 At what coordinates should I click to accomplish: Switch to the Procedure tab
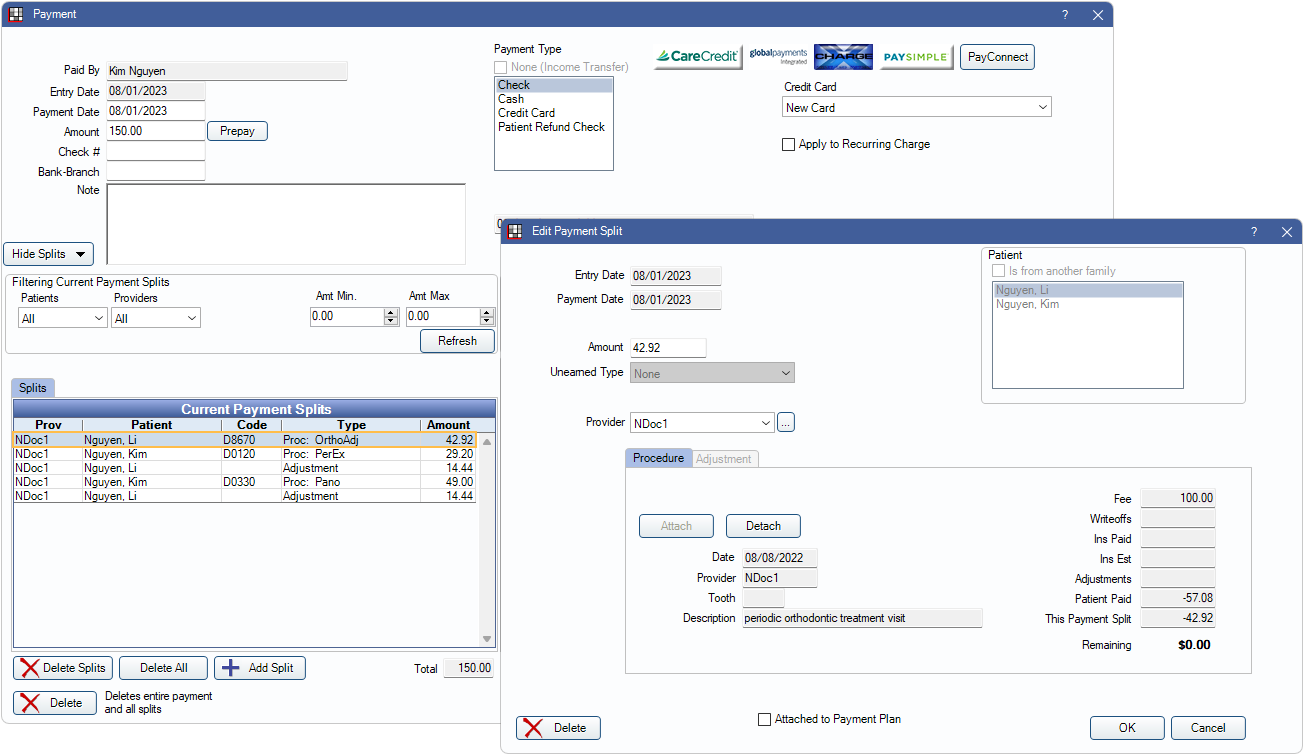click(x=658, y=458)
